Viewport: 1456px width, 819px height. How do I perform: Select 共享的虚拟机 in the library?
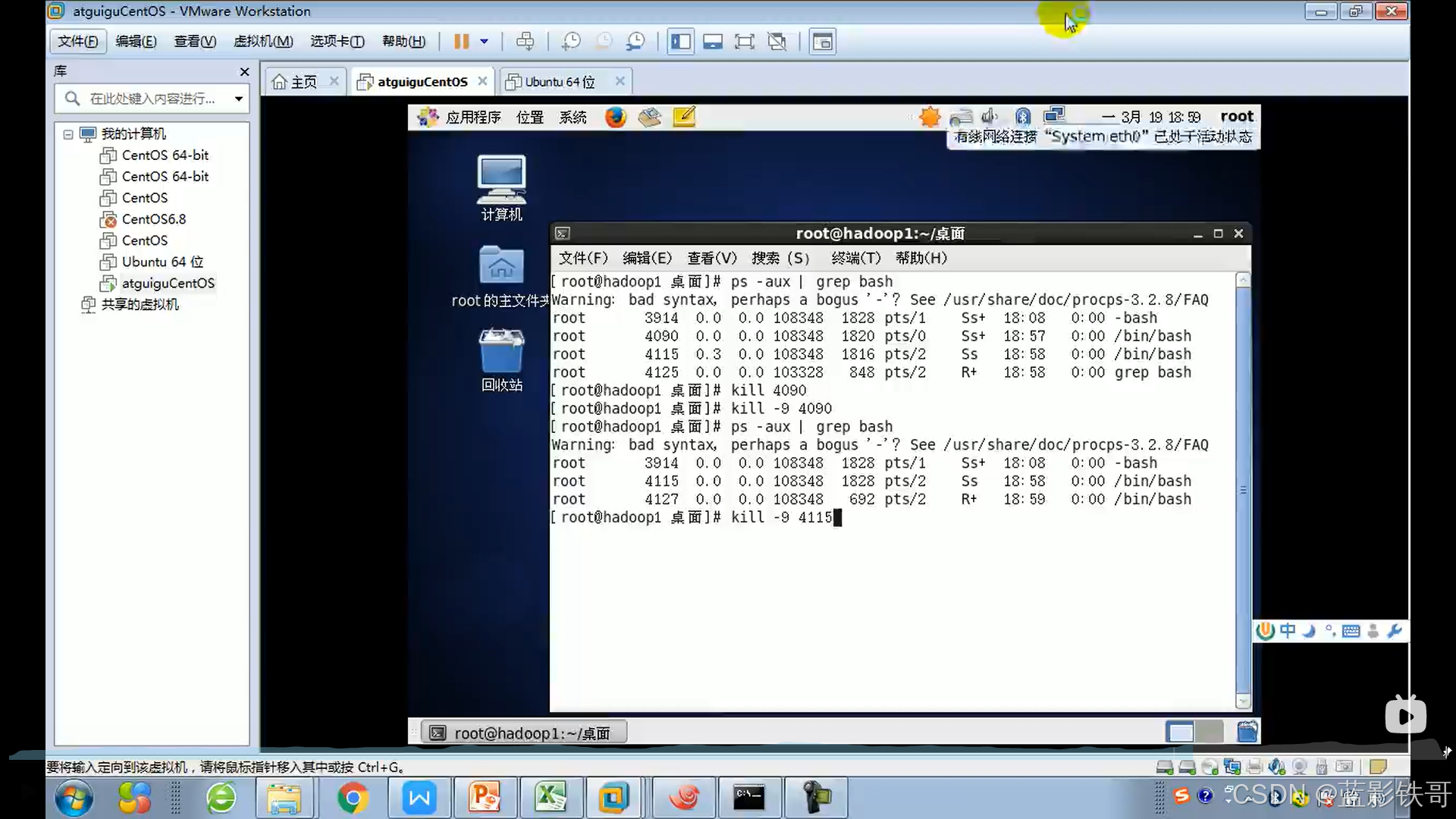tap(140, 304)
